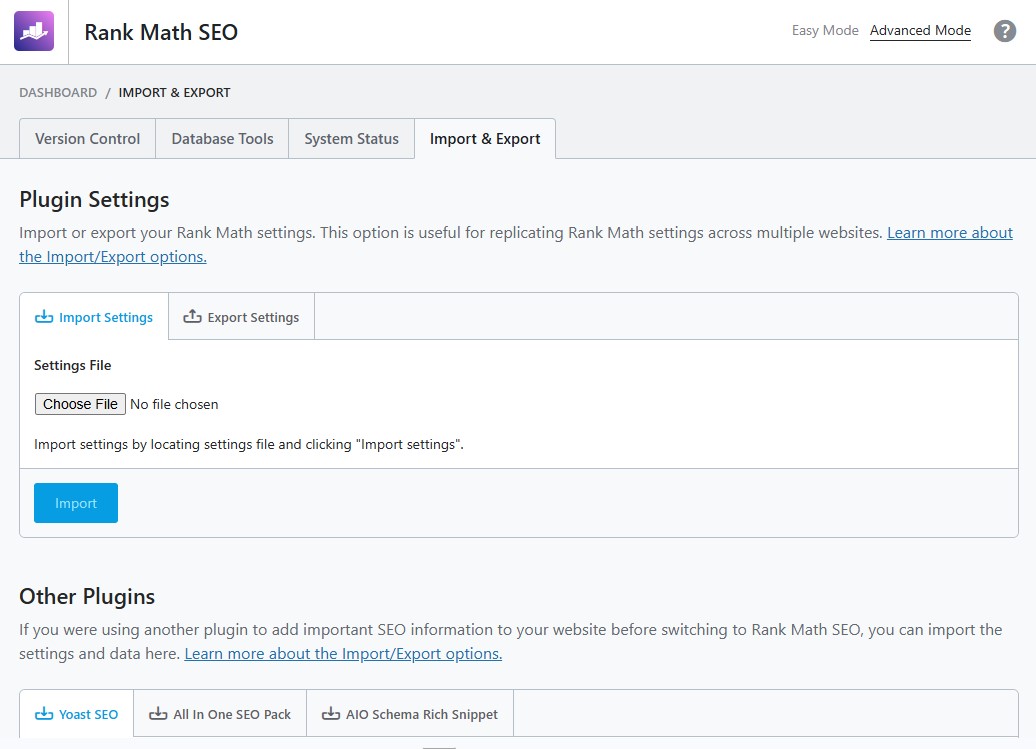Open the Version Control tab
1036x749 pixels.
pos(87,139)
